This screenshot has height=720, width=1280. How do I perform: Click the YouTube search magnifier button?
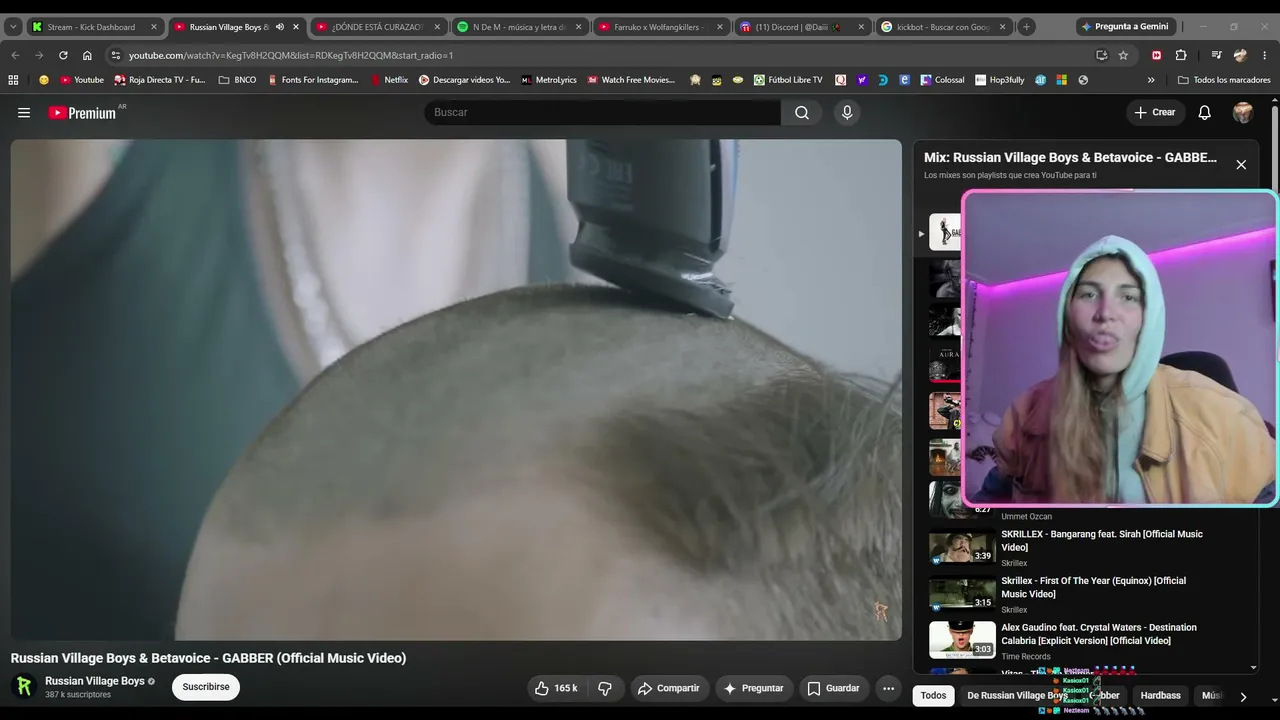(x=802, y=113)
